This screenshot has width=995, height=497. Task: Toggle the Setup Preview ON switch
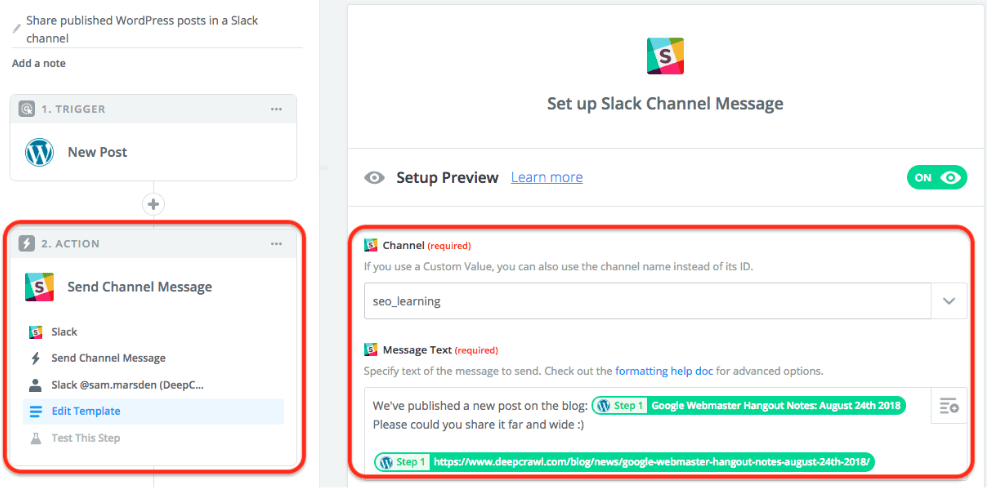(936, 177)
